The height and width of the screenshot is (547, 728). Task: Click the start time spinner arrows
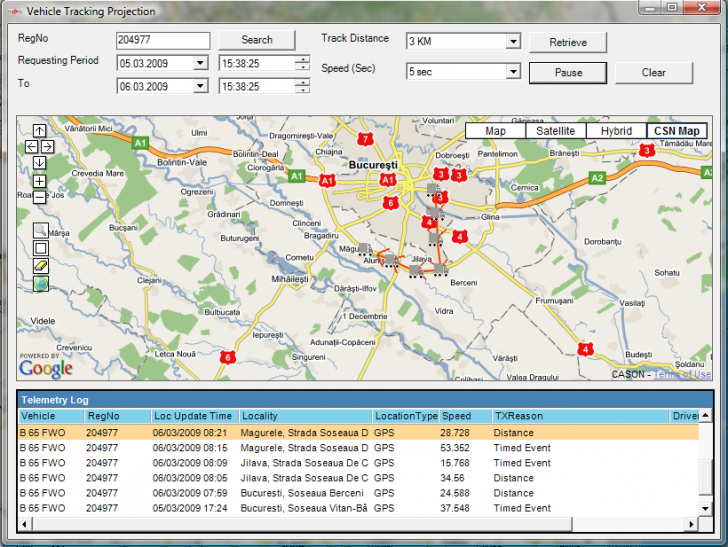coord(302,63)
